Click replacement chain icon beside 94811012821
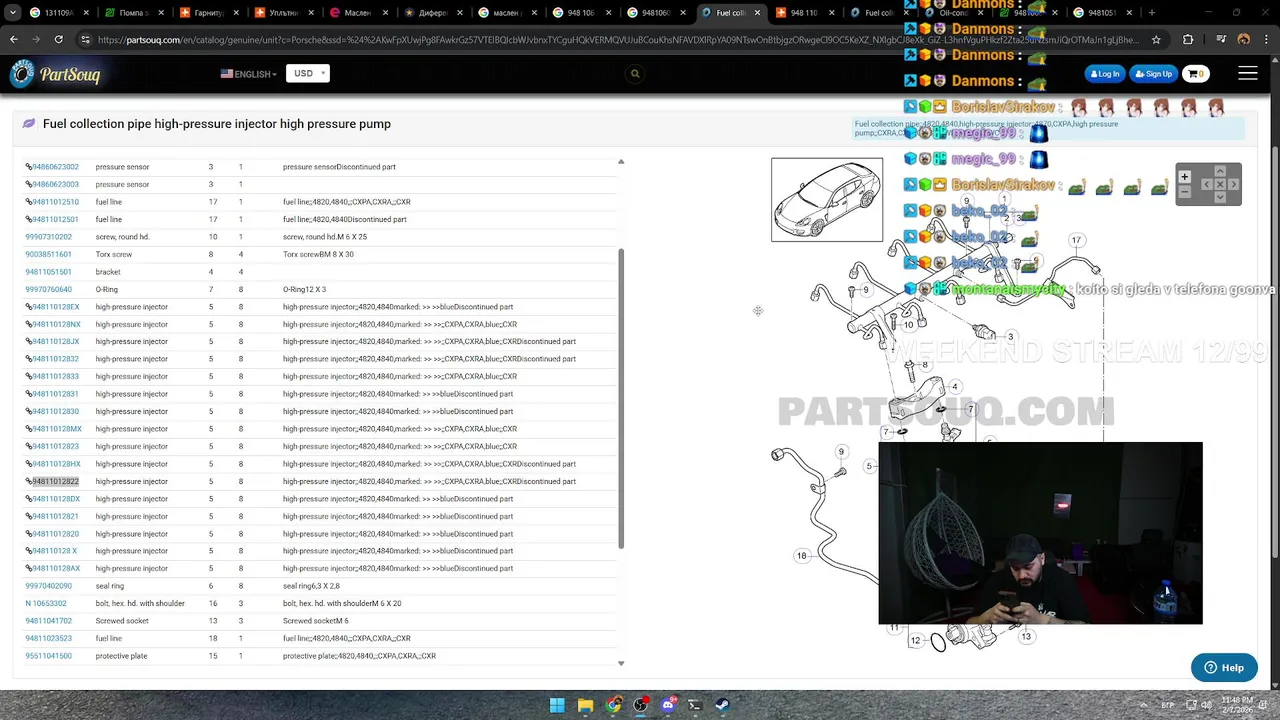This screenshot has width=1280, height=720. point(29,516)
